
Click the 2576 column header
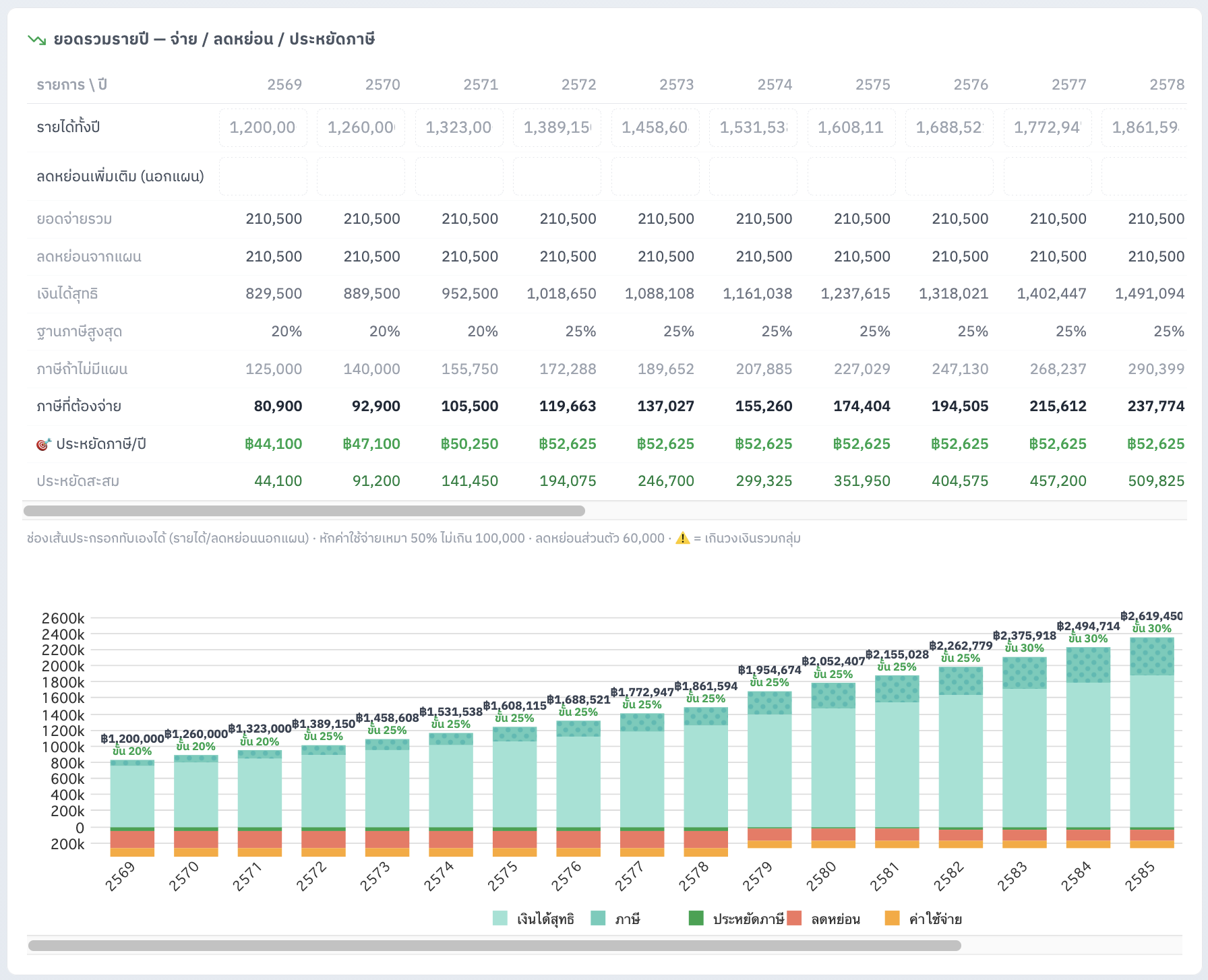coord(971,85)
